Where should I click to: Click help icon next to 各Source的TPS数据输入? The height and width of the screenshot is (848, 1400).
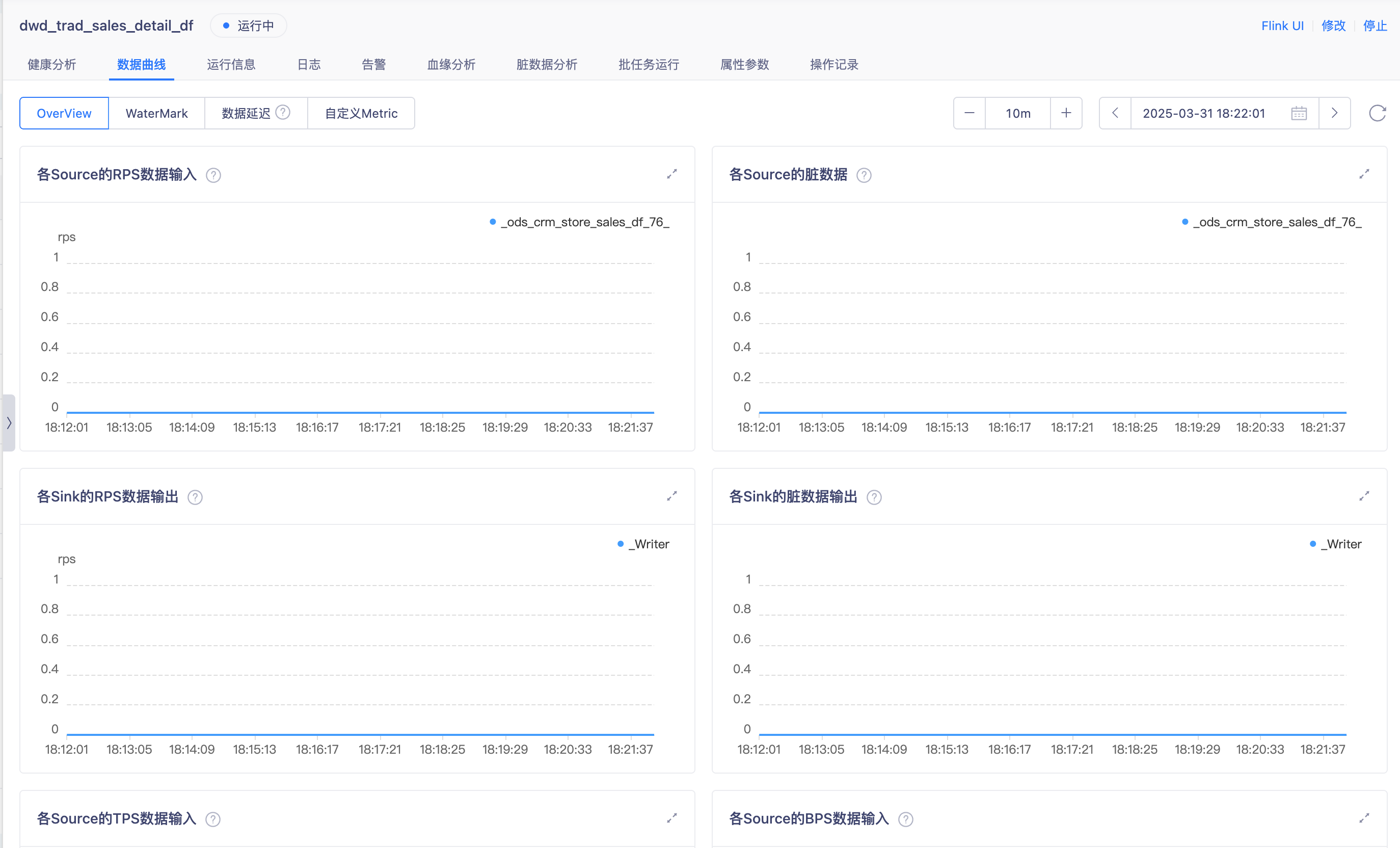click(x=213, y=819)
